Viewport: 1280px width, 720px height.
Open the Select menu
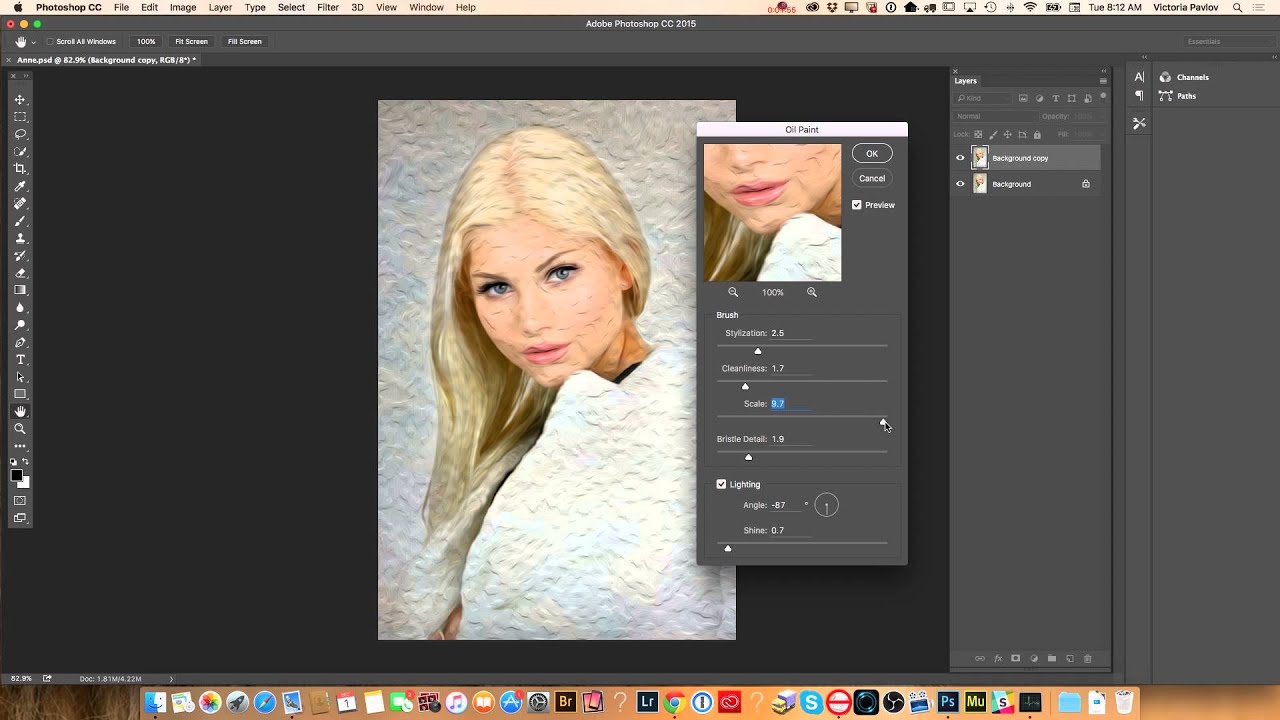coord(291,7)
